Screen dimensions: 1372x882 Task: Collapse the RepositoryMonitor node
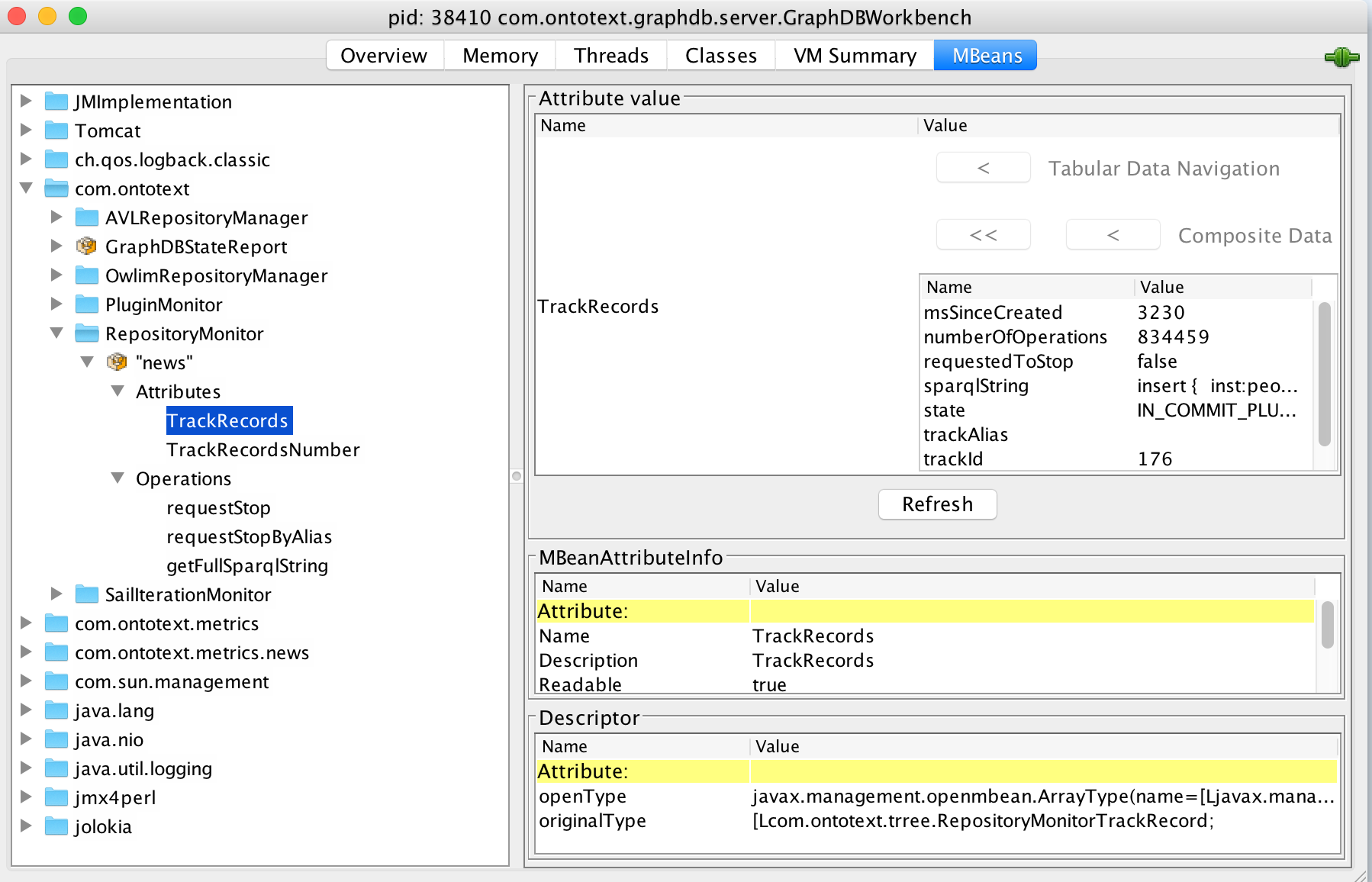coord(56,333)
